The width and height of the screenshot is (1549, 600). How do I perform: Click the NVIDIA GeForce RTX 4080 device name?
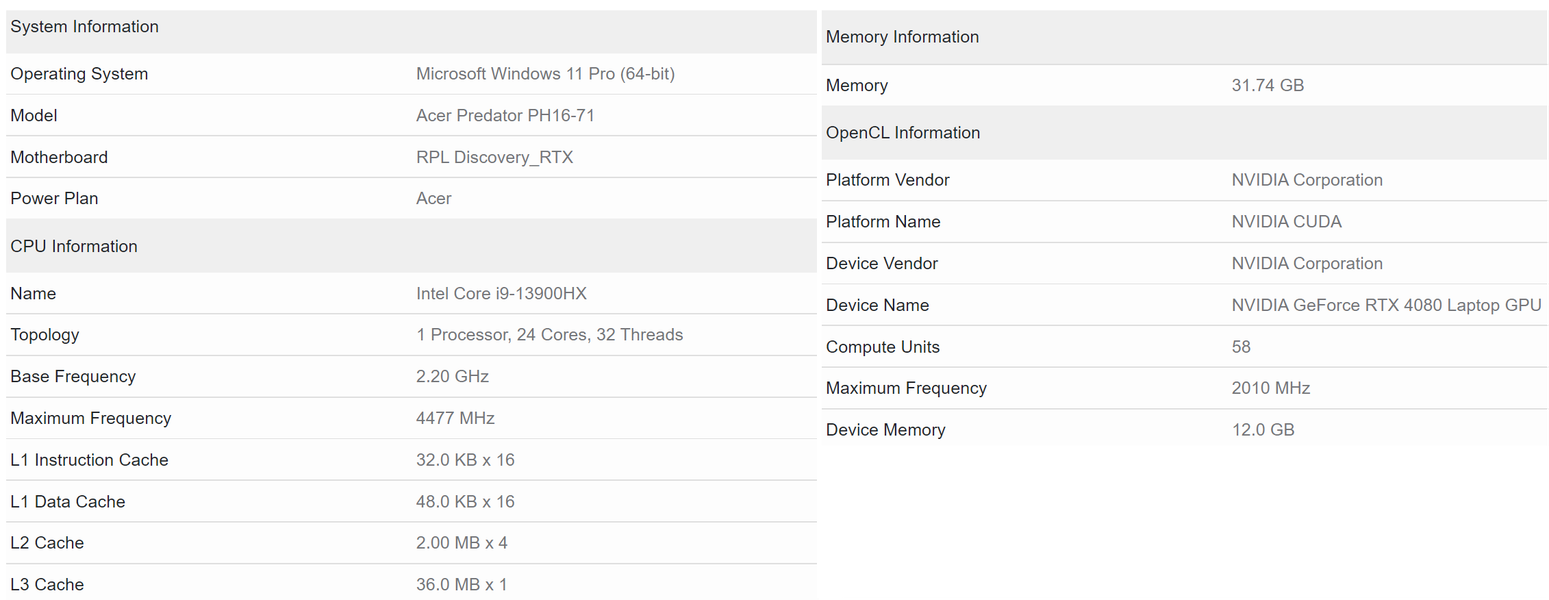(x=1386, y=305)
